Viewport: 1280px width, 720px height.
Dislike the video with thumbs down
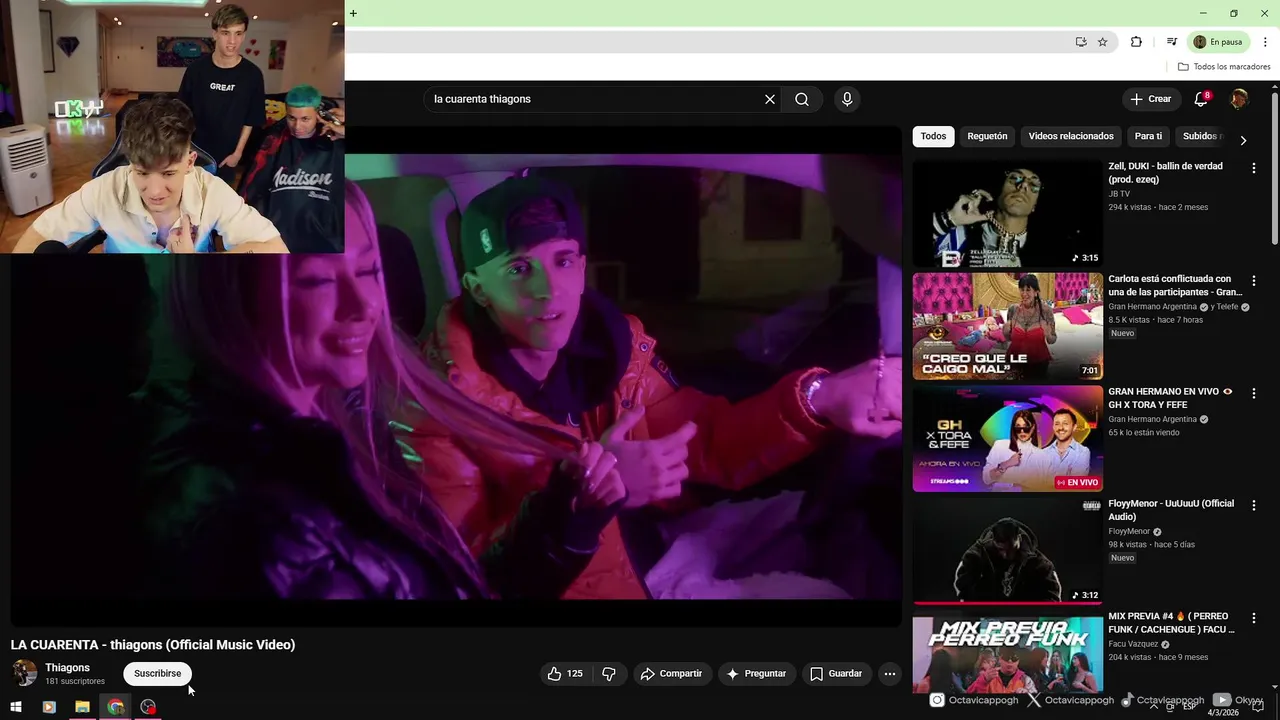609,674
